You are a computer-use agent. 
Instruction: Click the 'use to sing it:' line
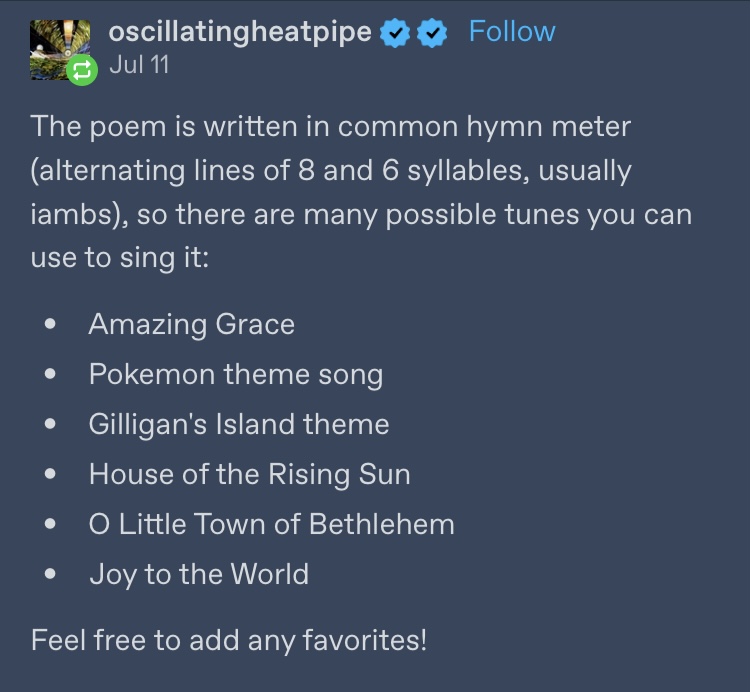[120, 258]
